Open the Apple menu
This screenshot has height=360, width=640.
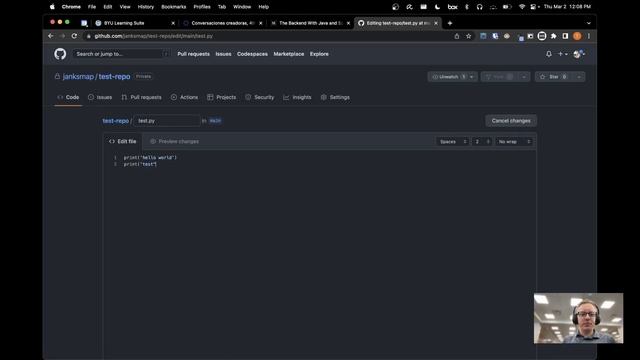(x=52, y=7)
